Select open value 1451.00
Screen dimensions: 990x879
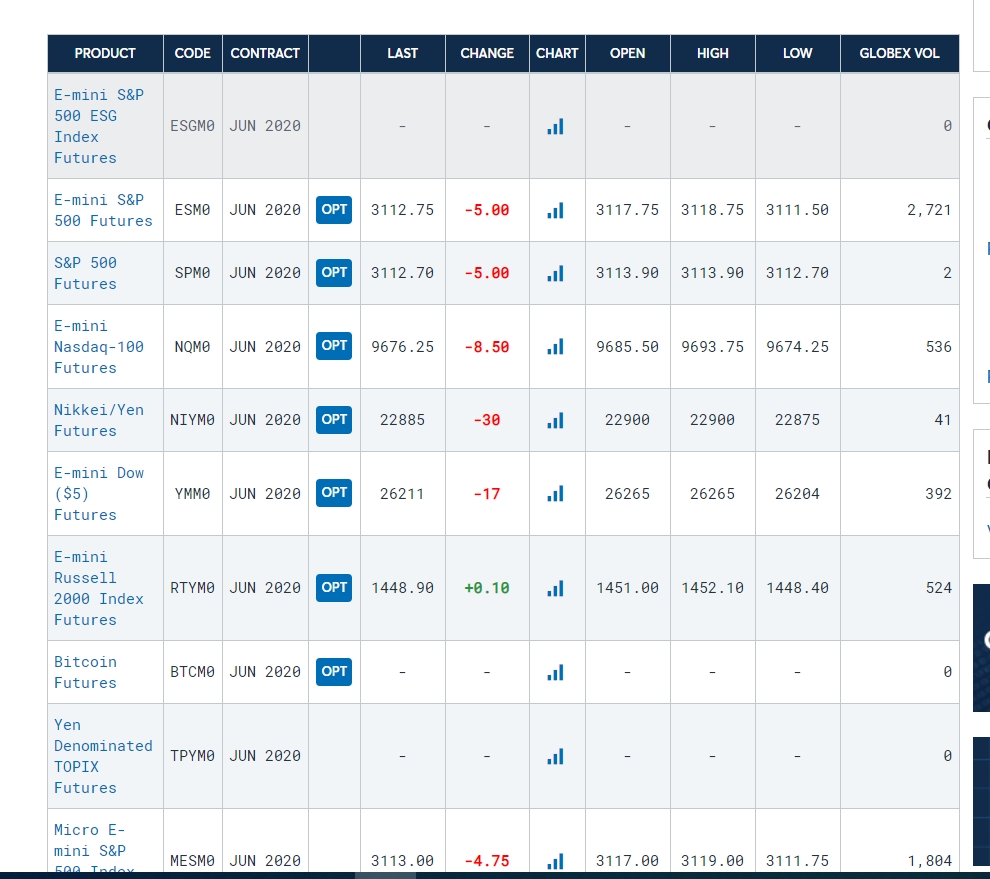pyautogui.click(x=628, y=589)
